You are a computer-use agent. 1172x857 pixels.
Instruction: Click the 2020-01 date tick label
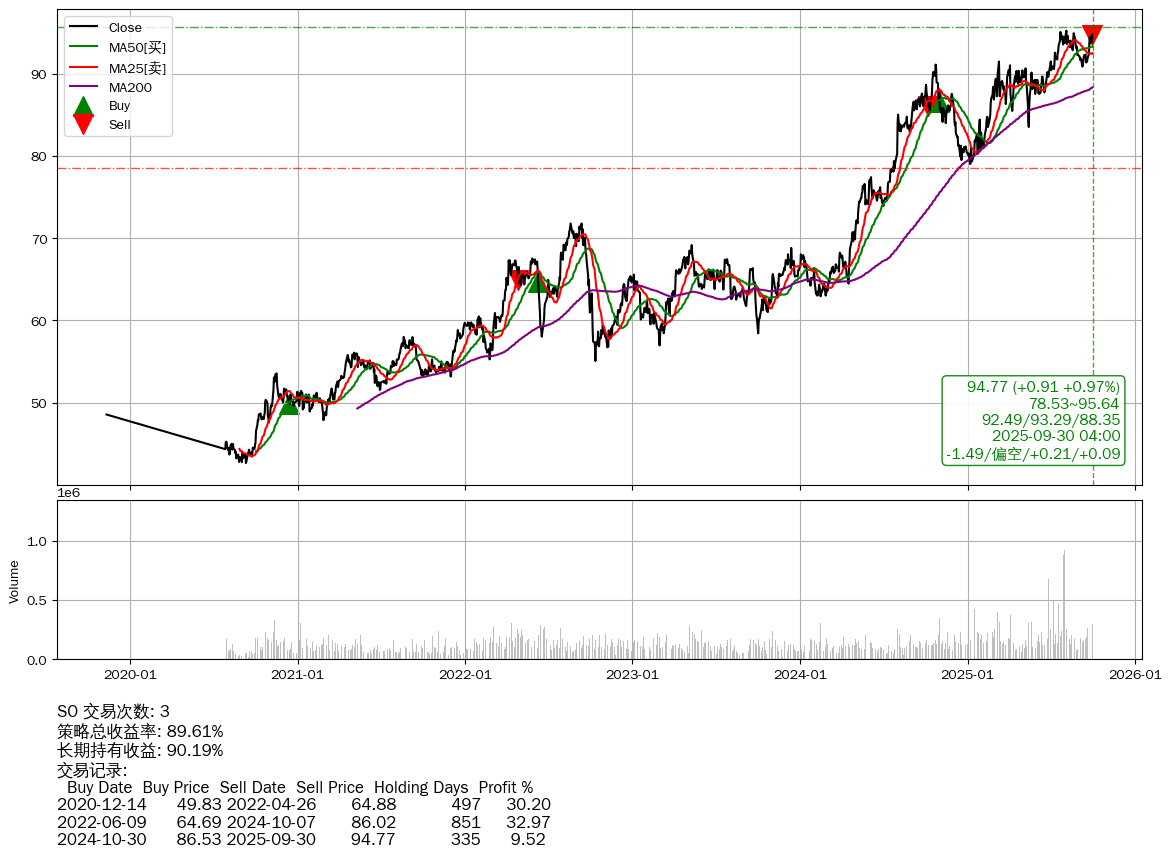(130, 675)
